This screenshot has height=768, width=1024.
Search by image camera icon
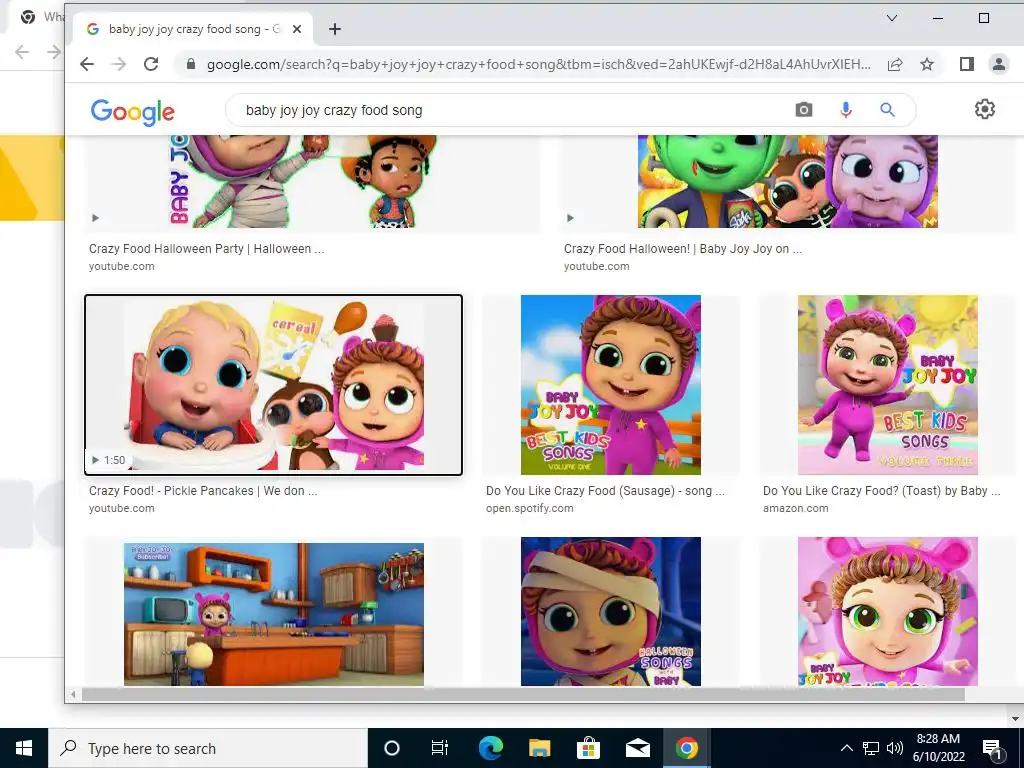pos(804,110)
